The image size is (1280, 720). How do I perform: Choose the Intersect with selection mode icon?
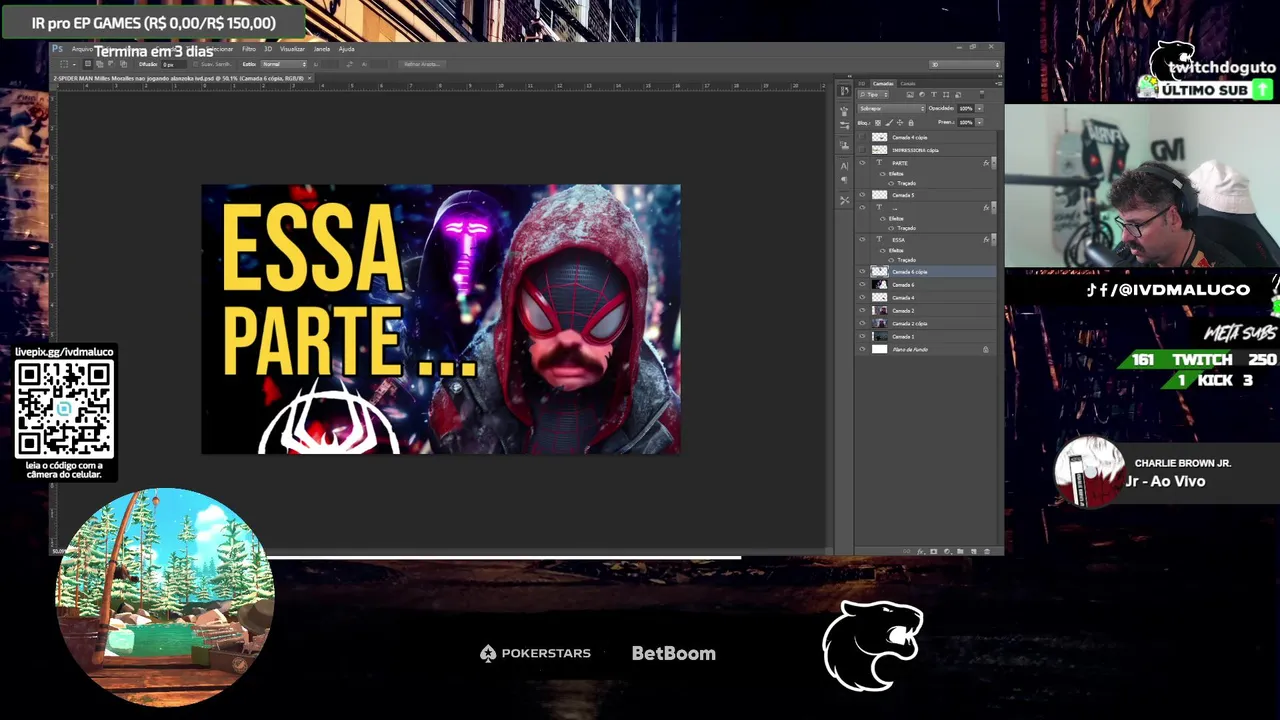[x=123, y=64]
